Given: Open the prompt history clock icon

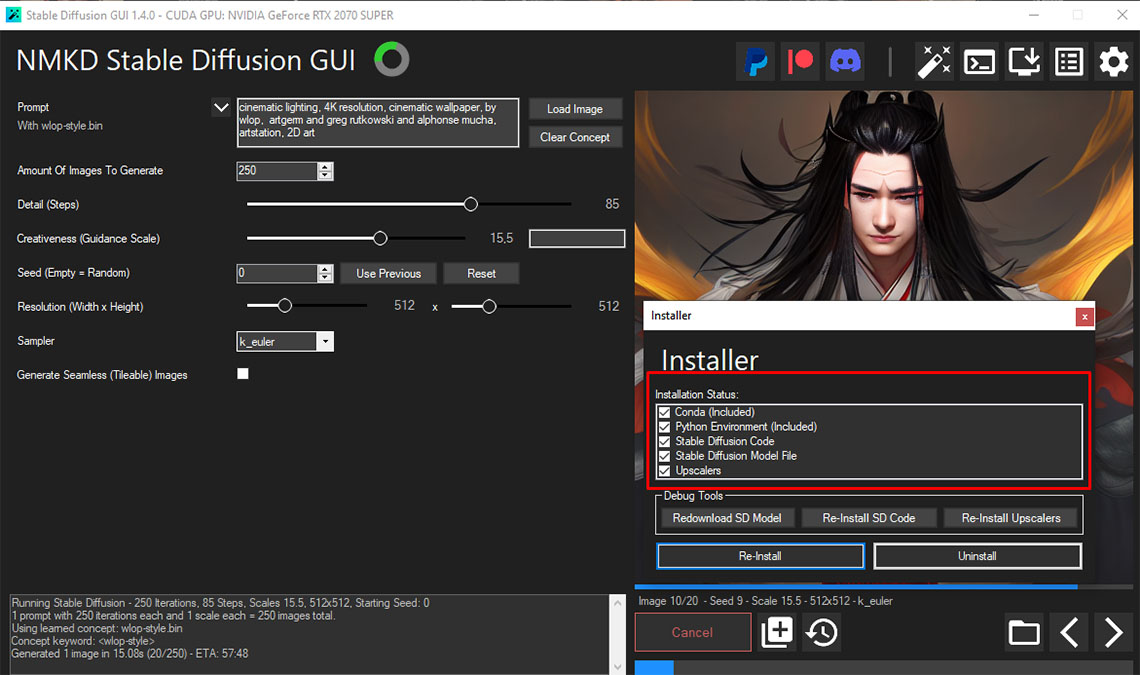Looking at the screenshot, I should pos(822,632).
